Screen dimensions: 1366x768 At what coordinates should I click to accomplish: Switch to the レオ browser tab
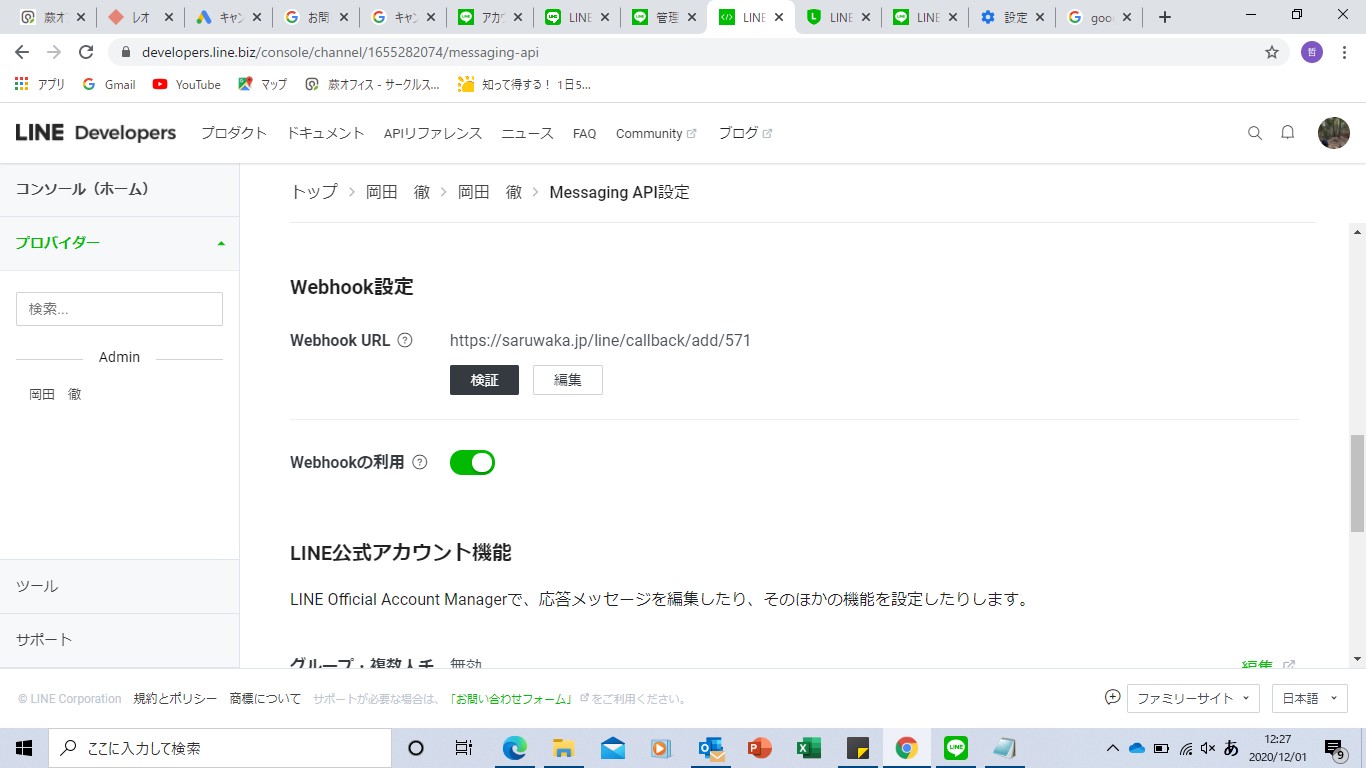point(141,17)
